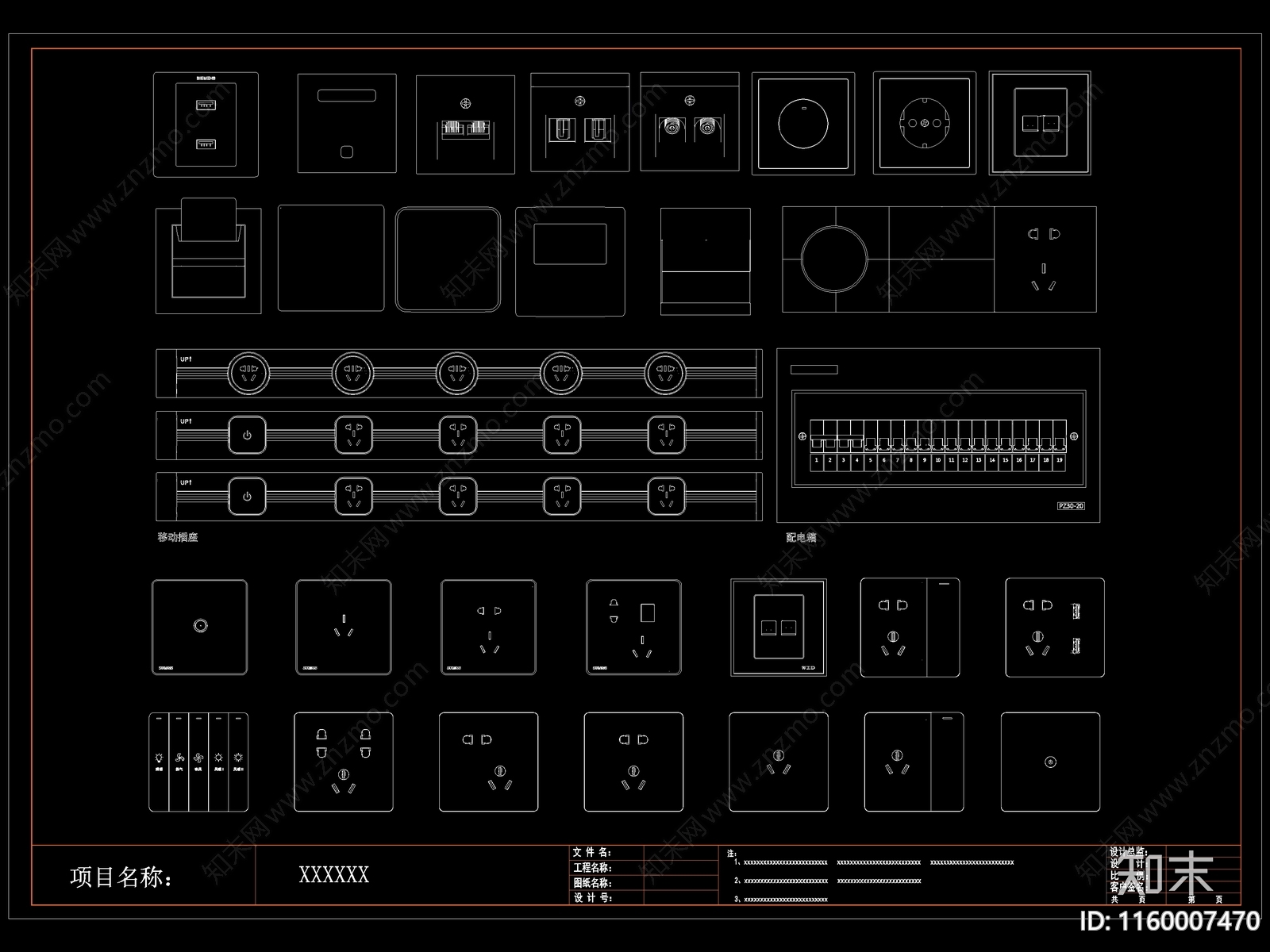
Task: Select the five-hole socket with dual USB ports
Action: 1055,628
